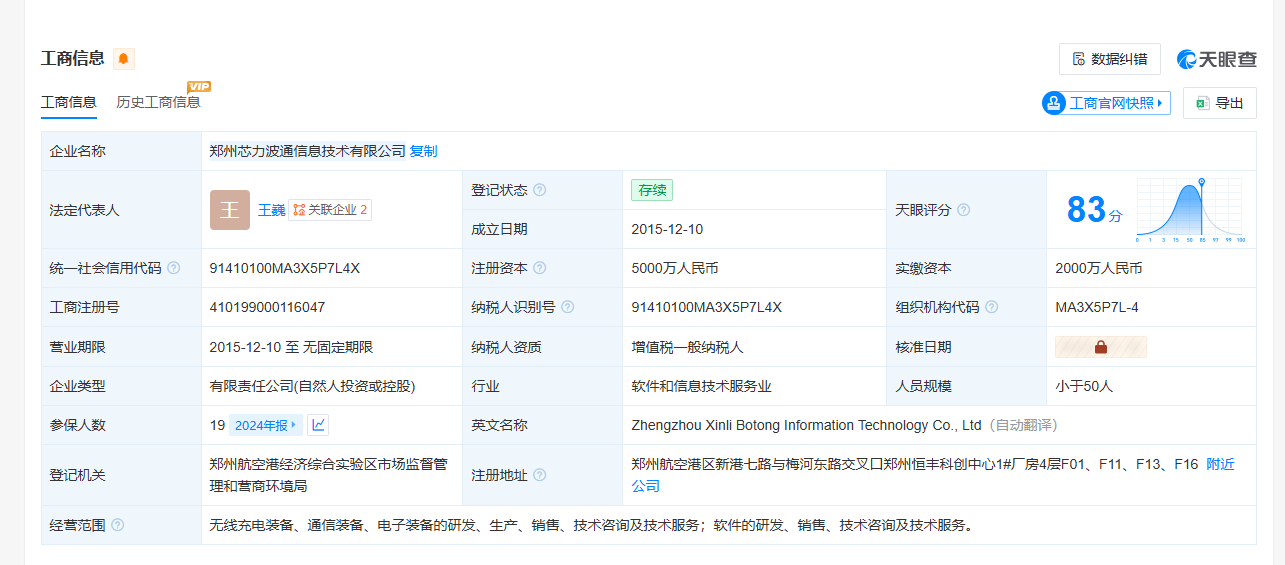
Task: Click the trend chart icon beside 2024年报
Action: coord(318,425)
